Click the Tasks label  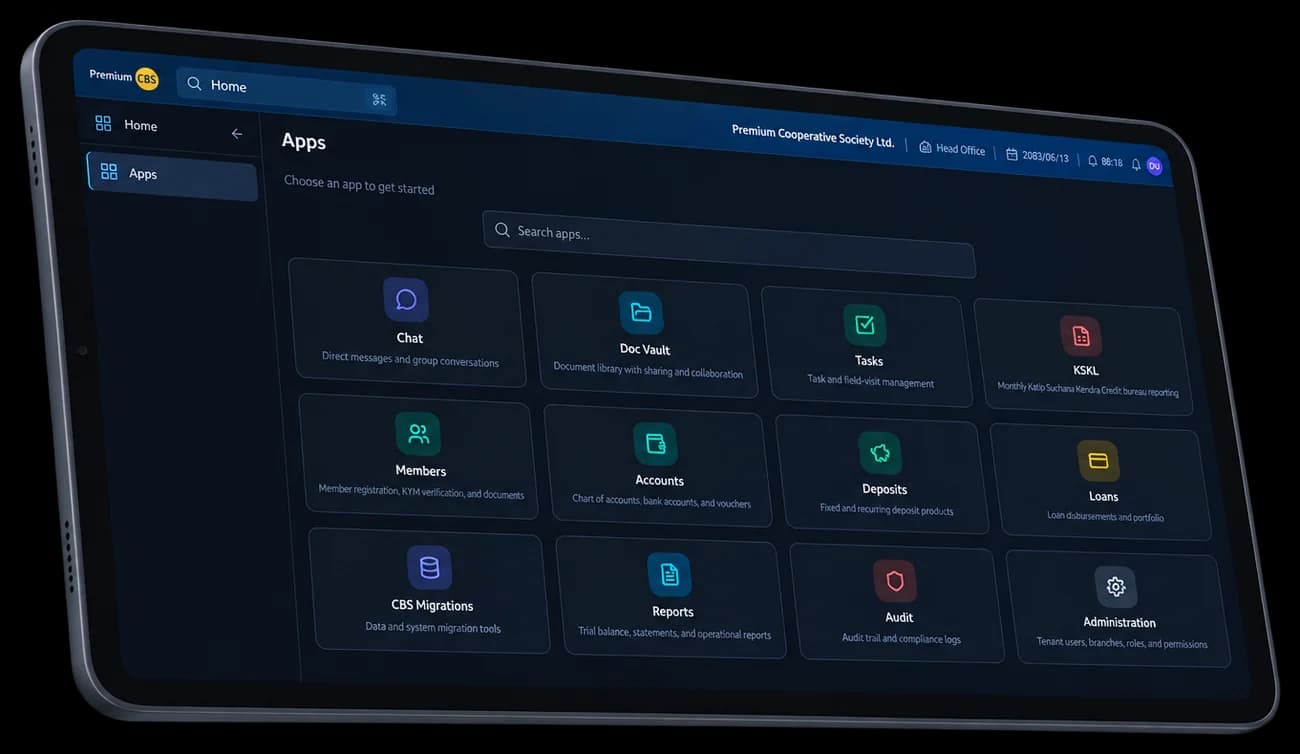tap(869, 360)
